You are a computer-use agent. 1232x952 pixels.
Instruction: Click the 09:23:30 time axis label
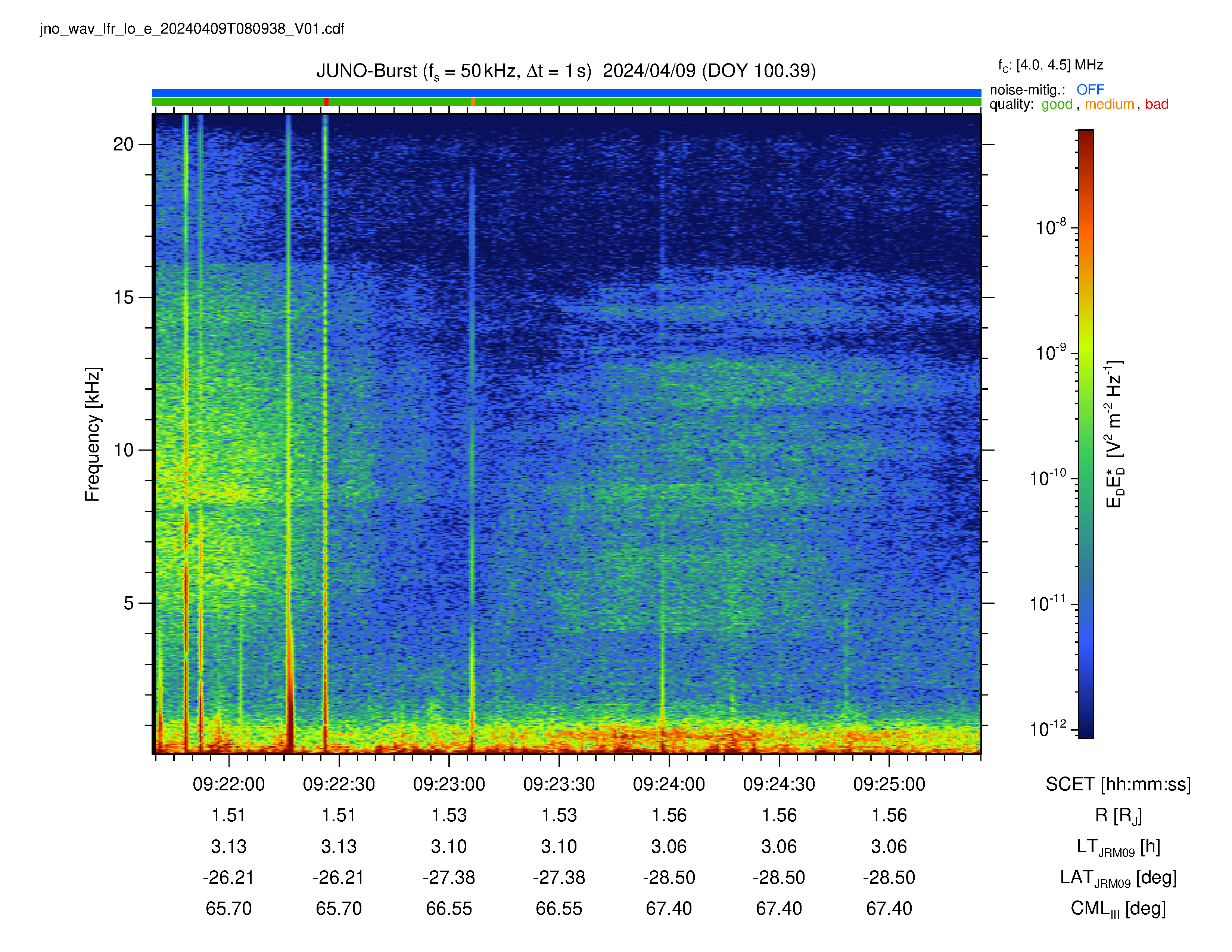click(559, 784)
